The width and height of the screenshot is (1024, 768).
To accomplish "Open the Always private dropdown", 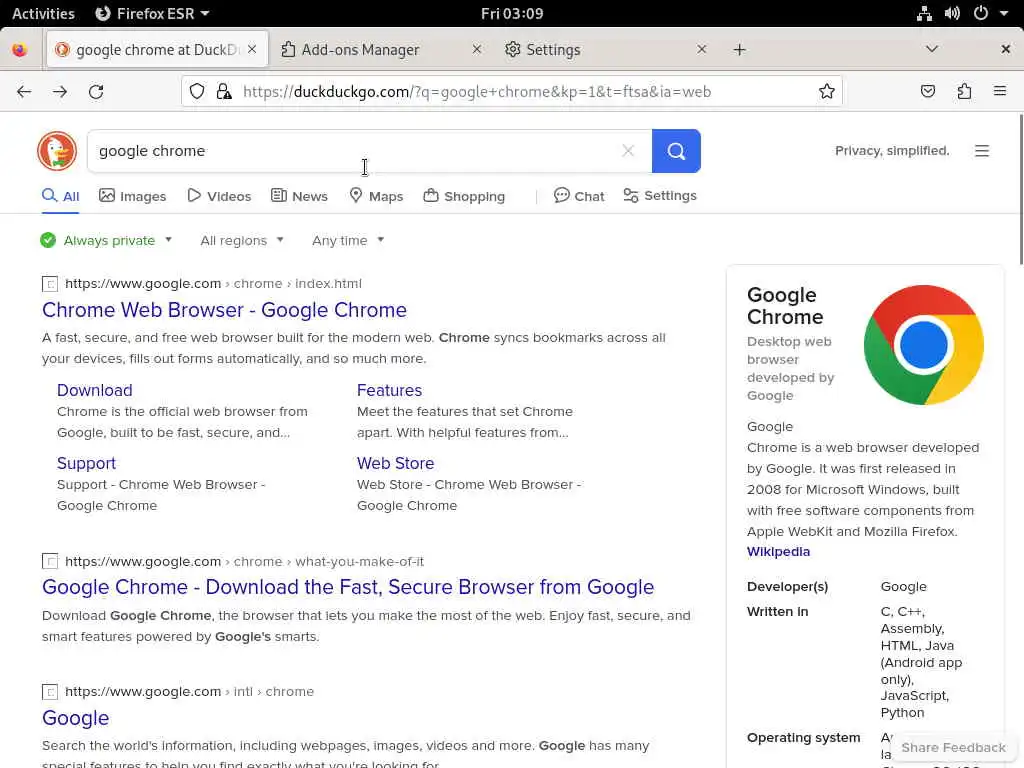I will point(106,240).
